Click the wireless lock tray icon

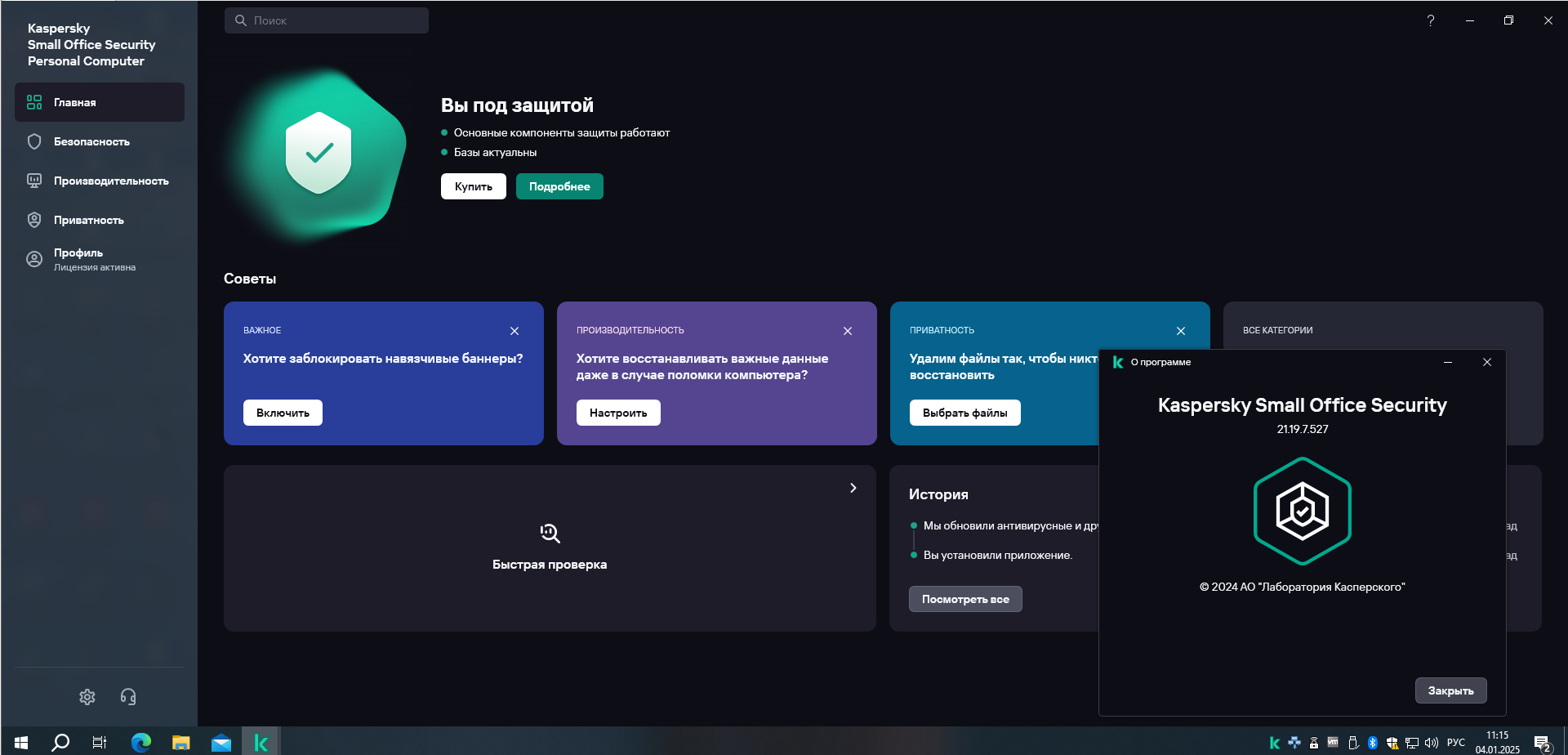pyautogui.click(x=1314, y=743)
